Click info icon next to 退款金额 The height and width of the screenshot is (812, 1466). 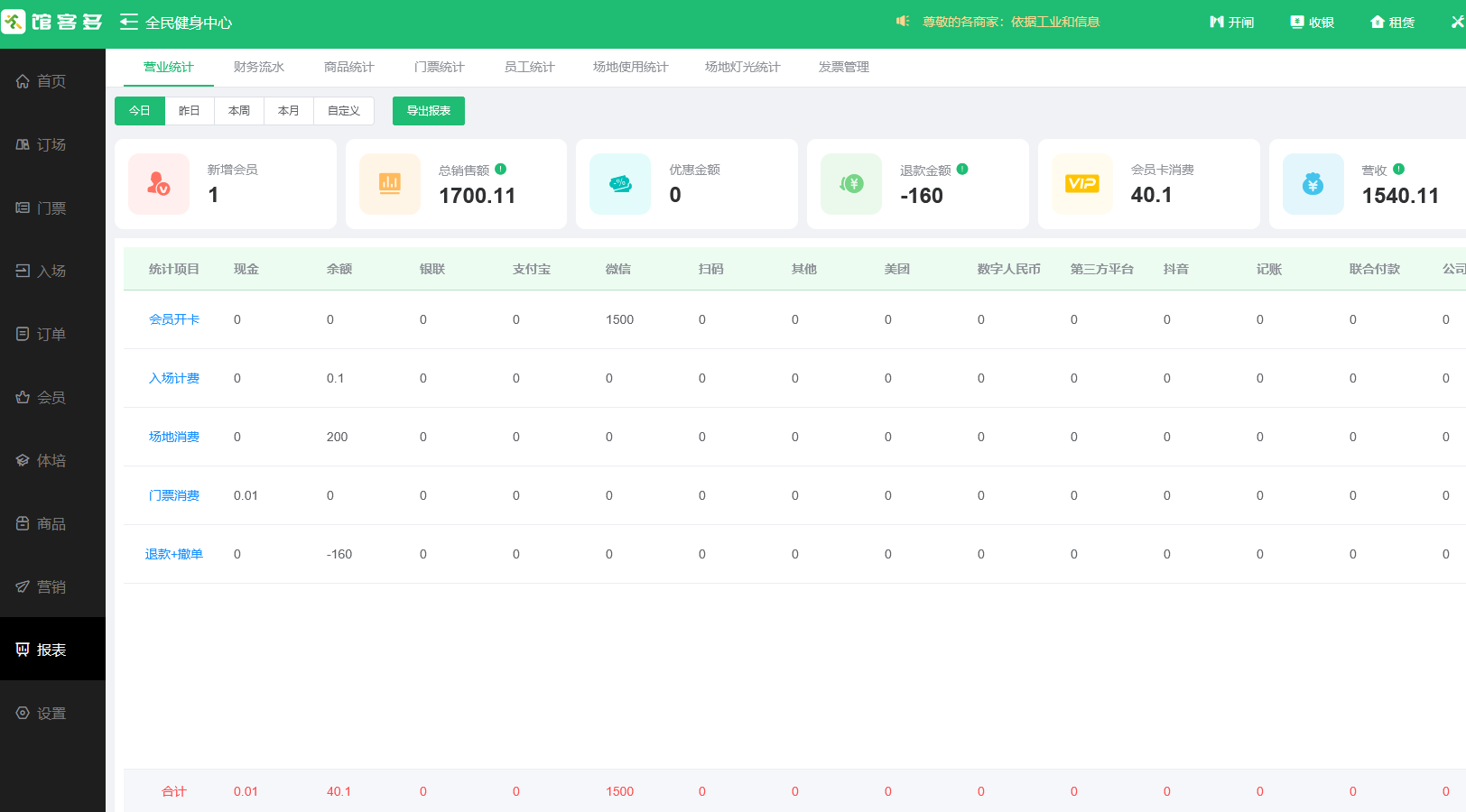coord(962,169)
